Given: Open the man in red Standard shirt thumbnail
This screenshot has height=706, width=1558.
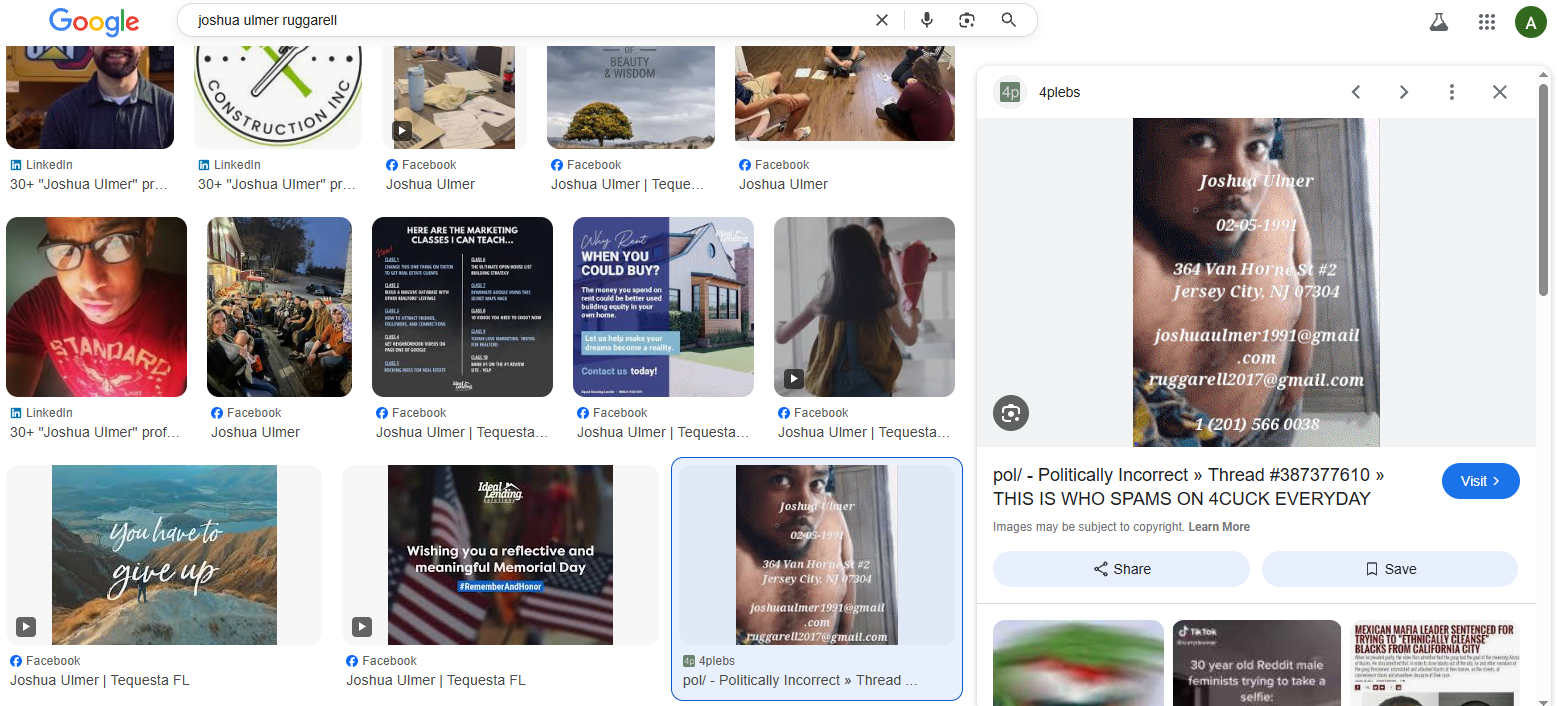Looking at the screenshot, I should (96, 307).
